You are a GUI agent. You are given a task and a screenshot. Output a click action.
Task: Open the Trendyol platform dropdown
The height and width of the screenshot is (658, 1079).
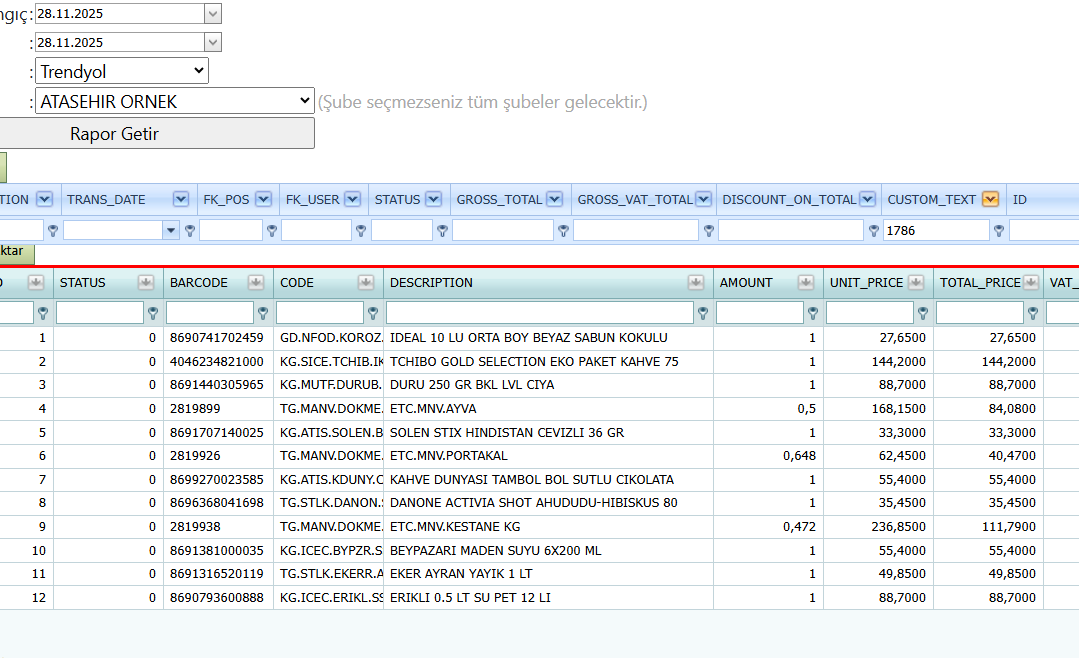(122, 71)
